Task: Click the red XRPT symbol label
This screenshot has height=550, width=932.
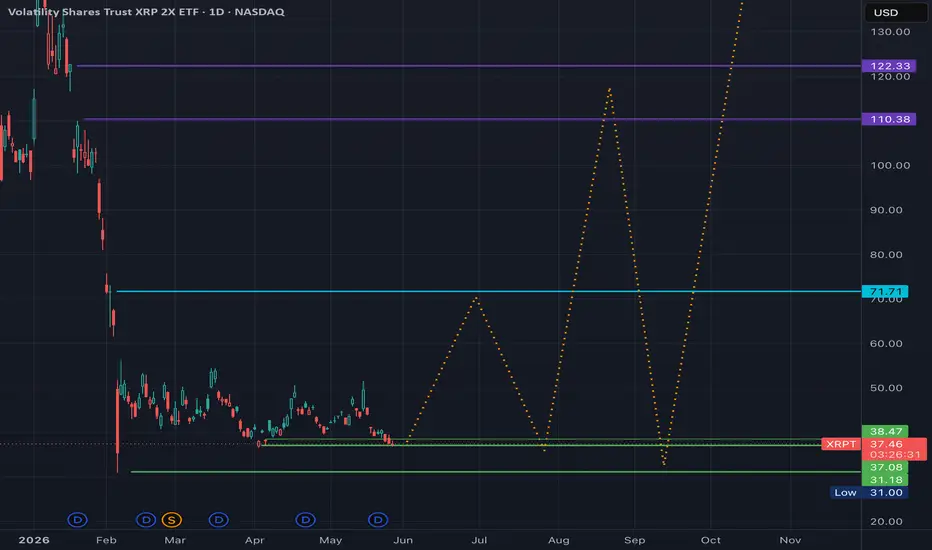Action: [841, 444]
